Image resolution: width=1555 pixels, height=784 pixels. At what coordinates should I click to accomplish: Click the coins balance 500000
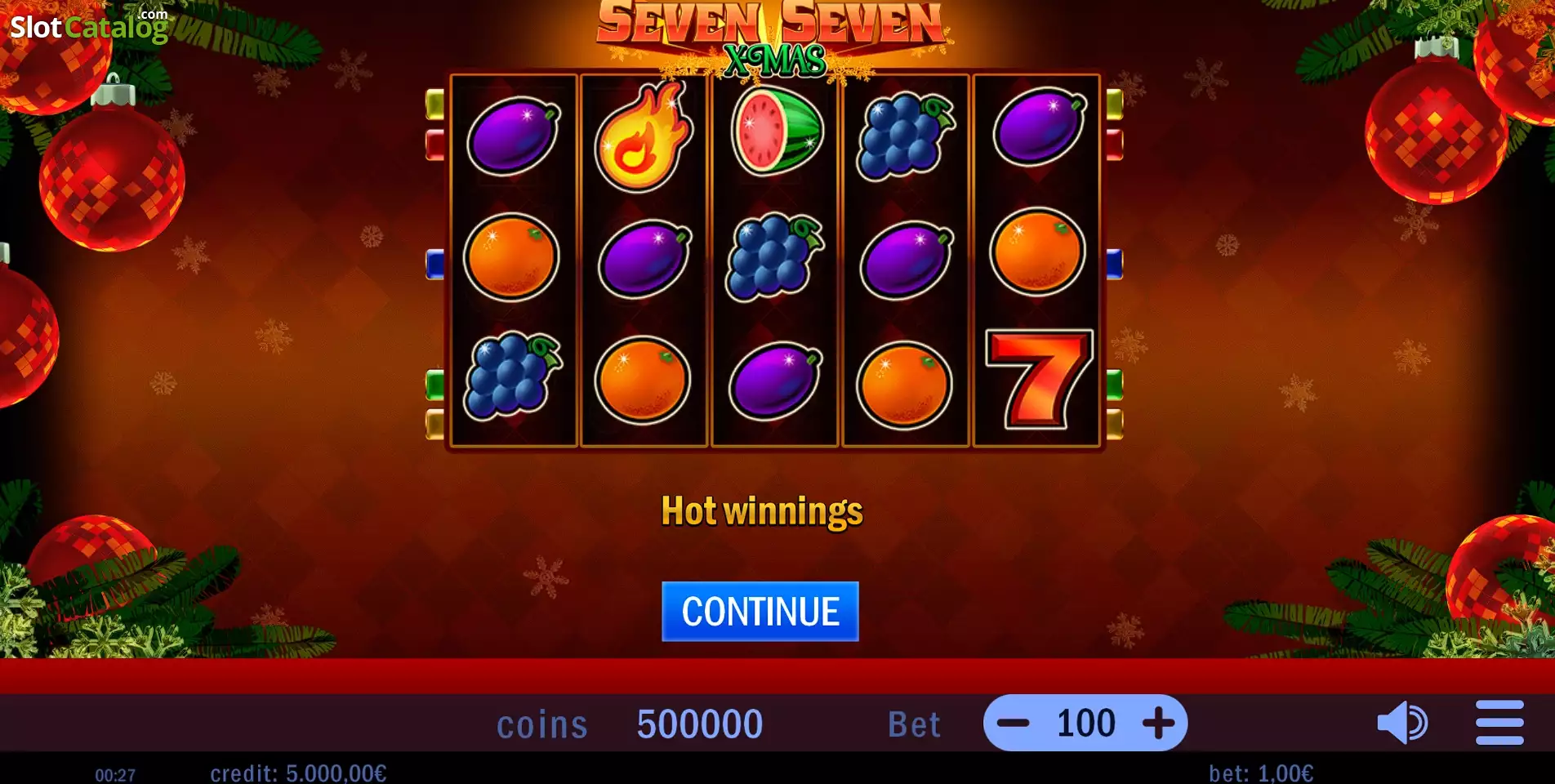[x=700, y=724]
